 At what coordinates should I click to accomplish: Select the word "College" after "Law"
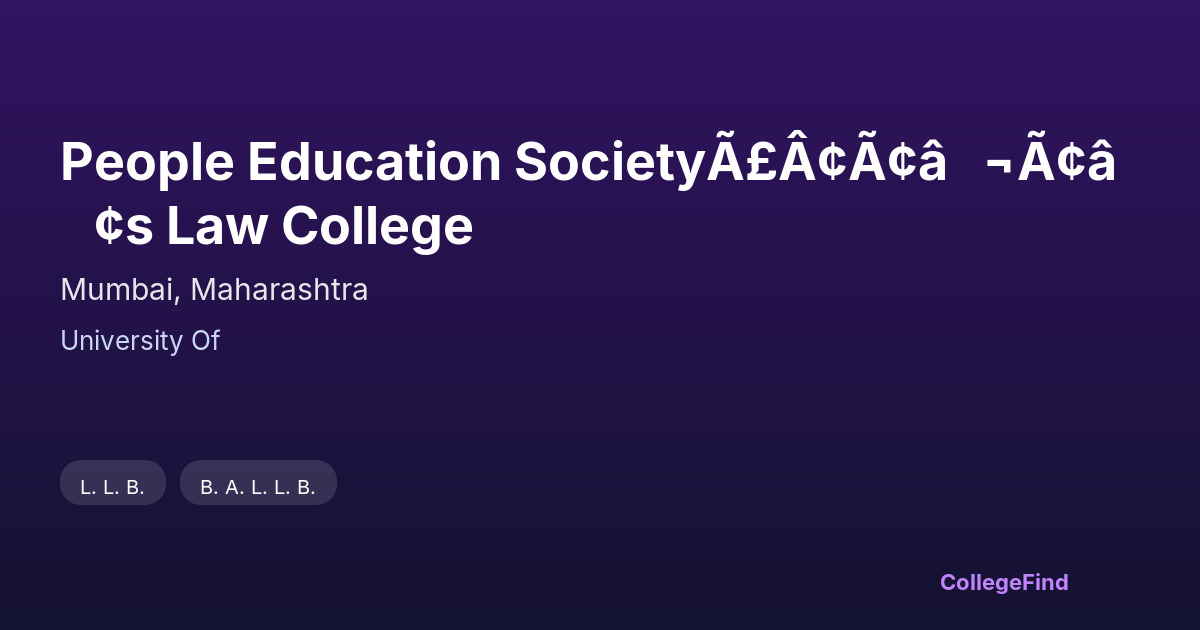click(x=377, y=226)
